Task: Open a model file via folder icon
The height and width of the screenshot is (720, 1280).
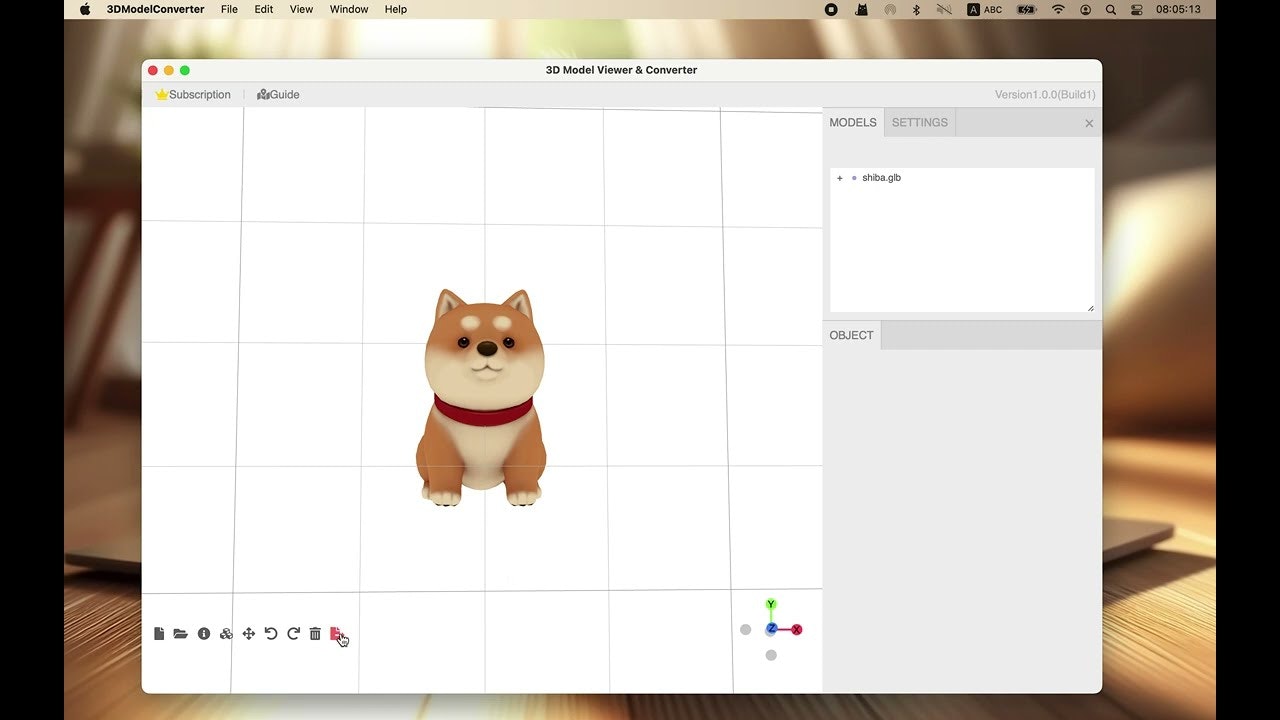Action: pyautogui.click(x=181, y=633)
